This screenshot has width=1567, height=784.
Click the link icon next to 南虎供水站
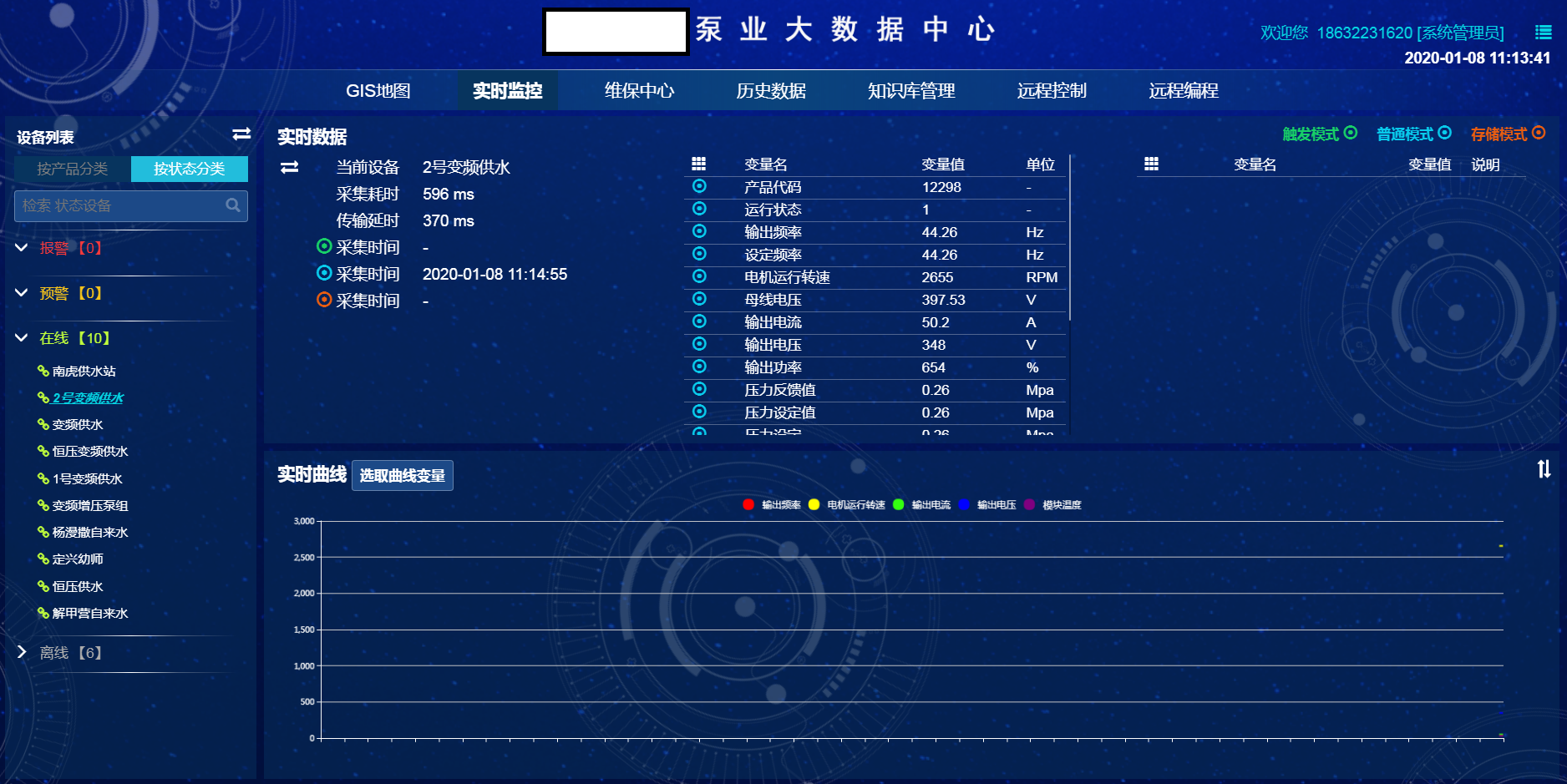[41, 371]
